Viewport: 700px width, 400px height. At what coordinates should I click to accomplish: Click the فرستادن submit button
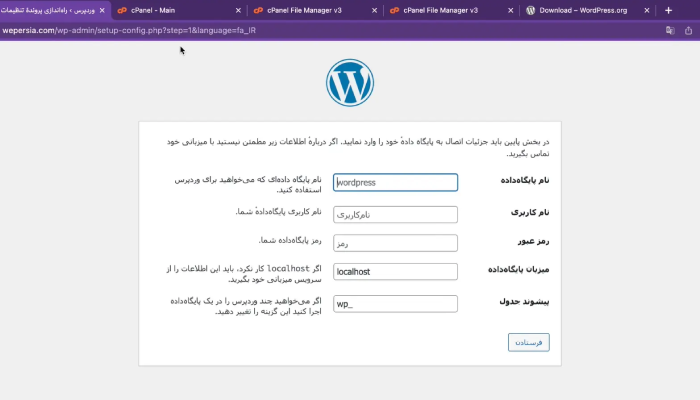pyautogui.click(x=529, y=342)
